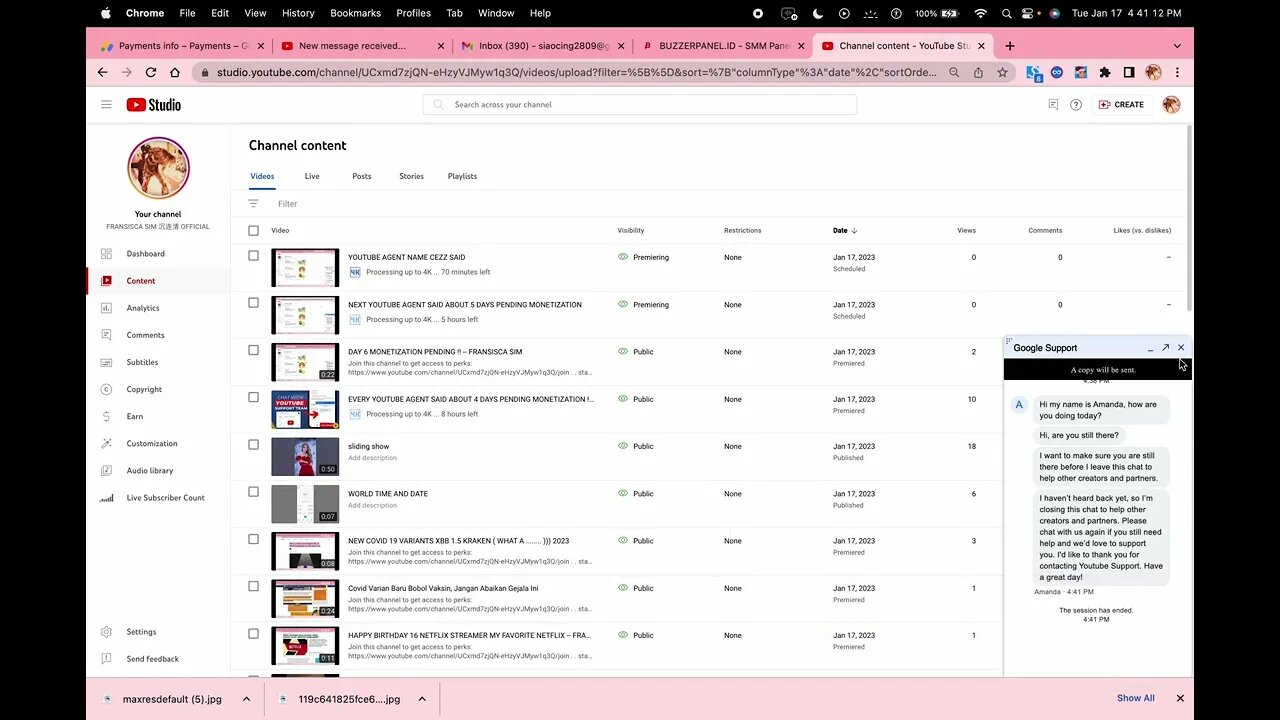This screenshot has width=1280, height=720.
Task: Reload the page with the browser refresh icon
Action: [x=151, y=72]
